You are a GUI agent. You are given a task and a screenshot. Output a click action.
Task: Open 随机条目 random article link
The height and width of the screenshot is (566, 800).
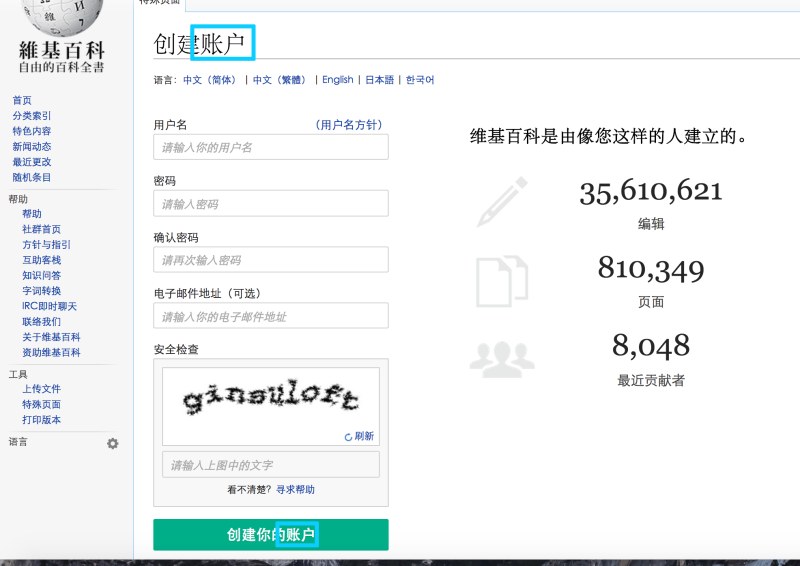(32, 177)
